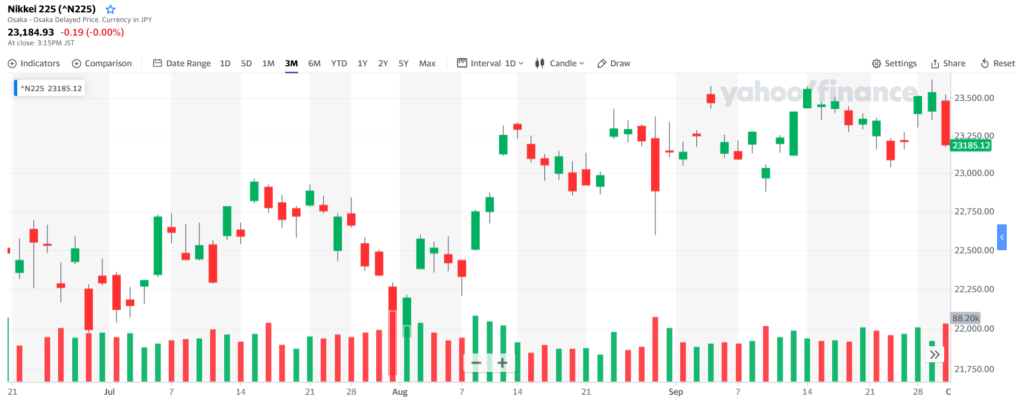Select the ^N225 series legend label

coord(51,88)
